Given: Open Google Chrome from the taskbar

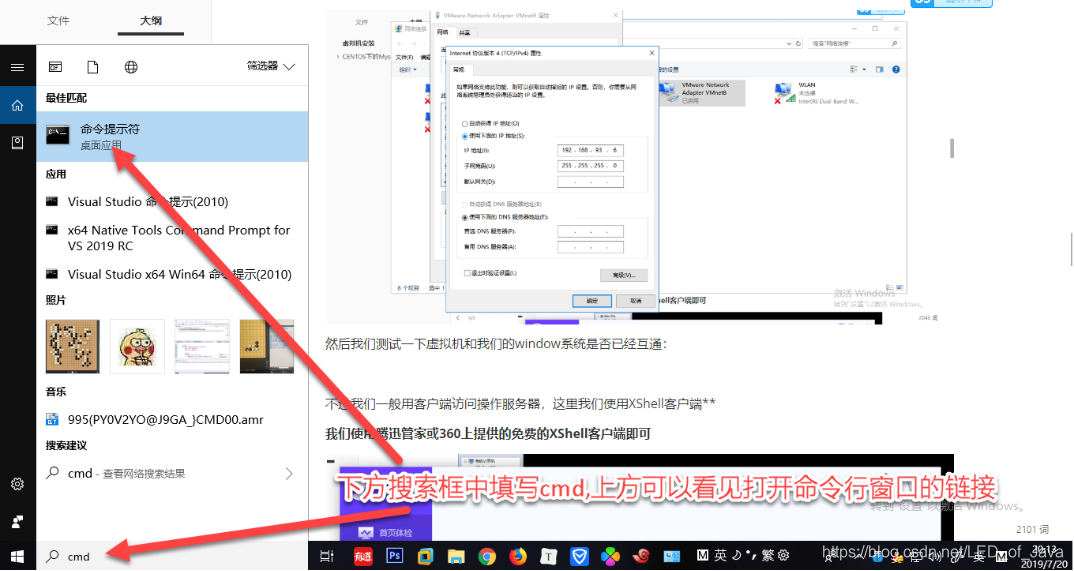Looking at the screenshot, I should (x=487, y=557).
